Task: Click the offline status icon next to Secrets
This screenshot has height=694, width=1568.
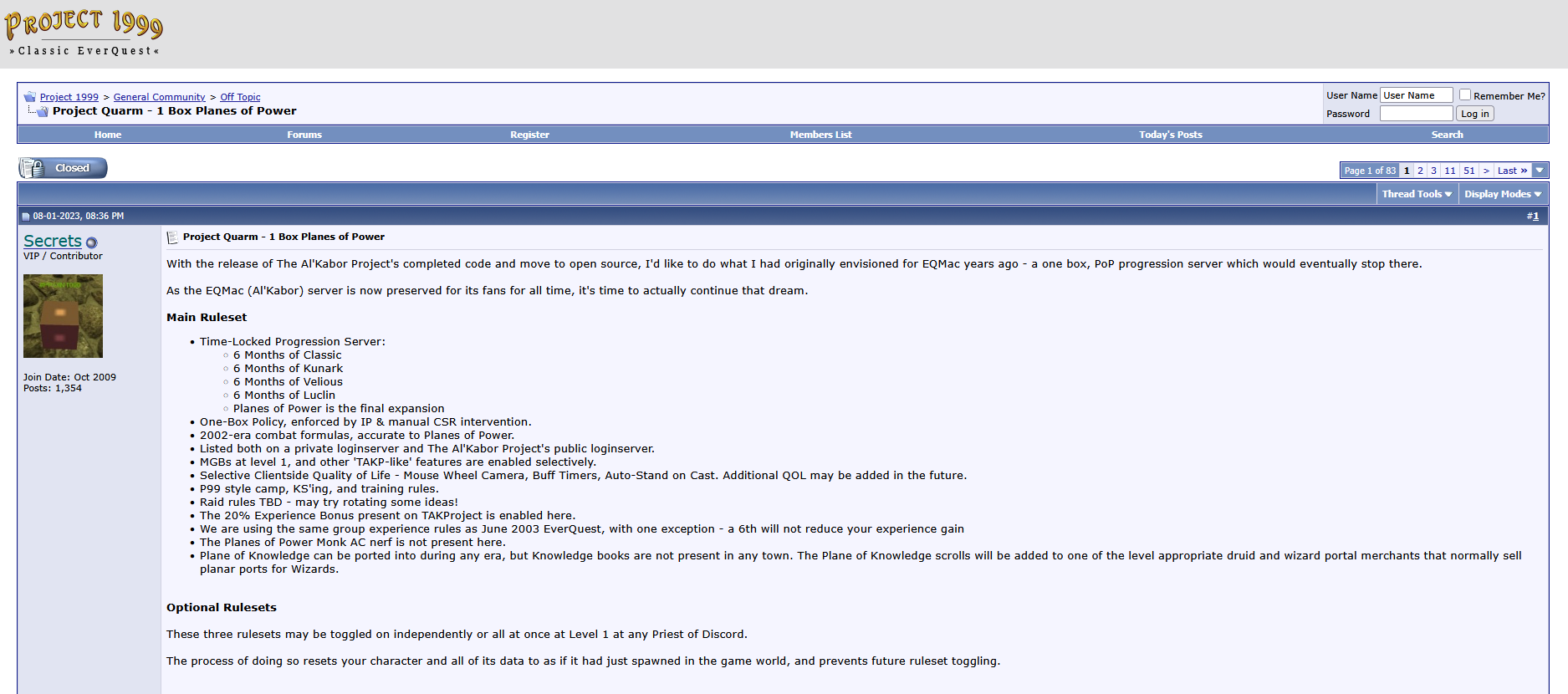Action: coord(91,242)
